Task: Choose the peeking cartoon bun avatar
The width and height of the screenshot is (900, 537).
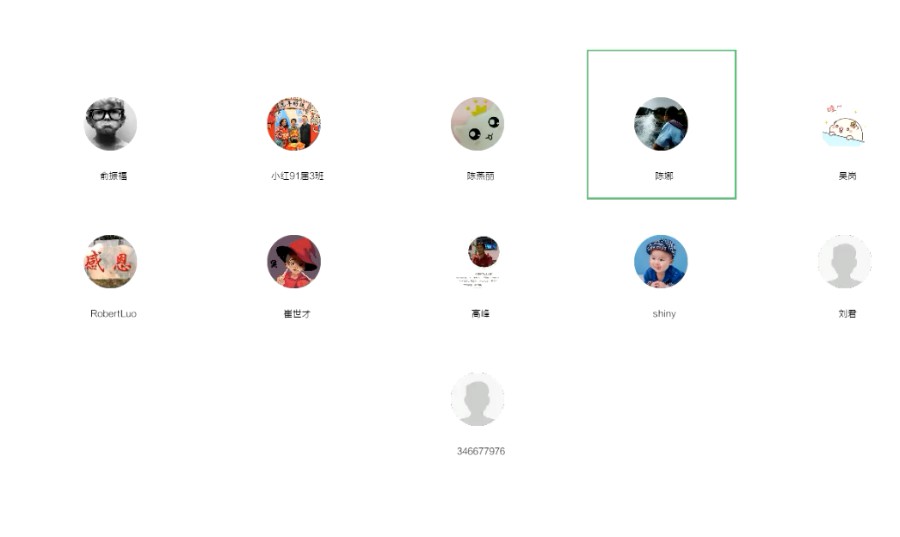Action: (x=843, y=126)
